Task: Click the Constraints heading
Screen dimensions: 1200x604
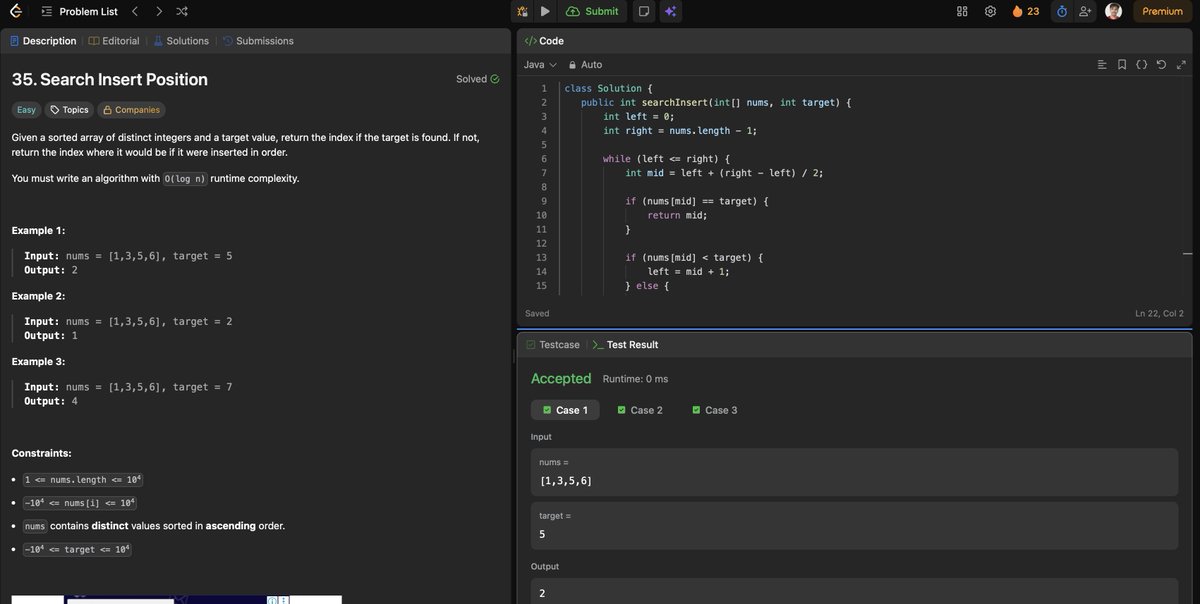Action: point(41,453)
